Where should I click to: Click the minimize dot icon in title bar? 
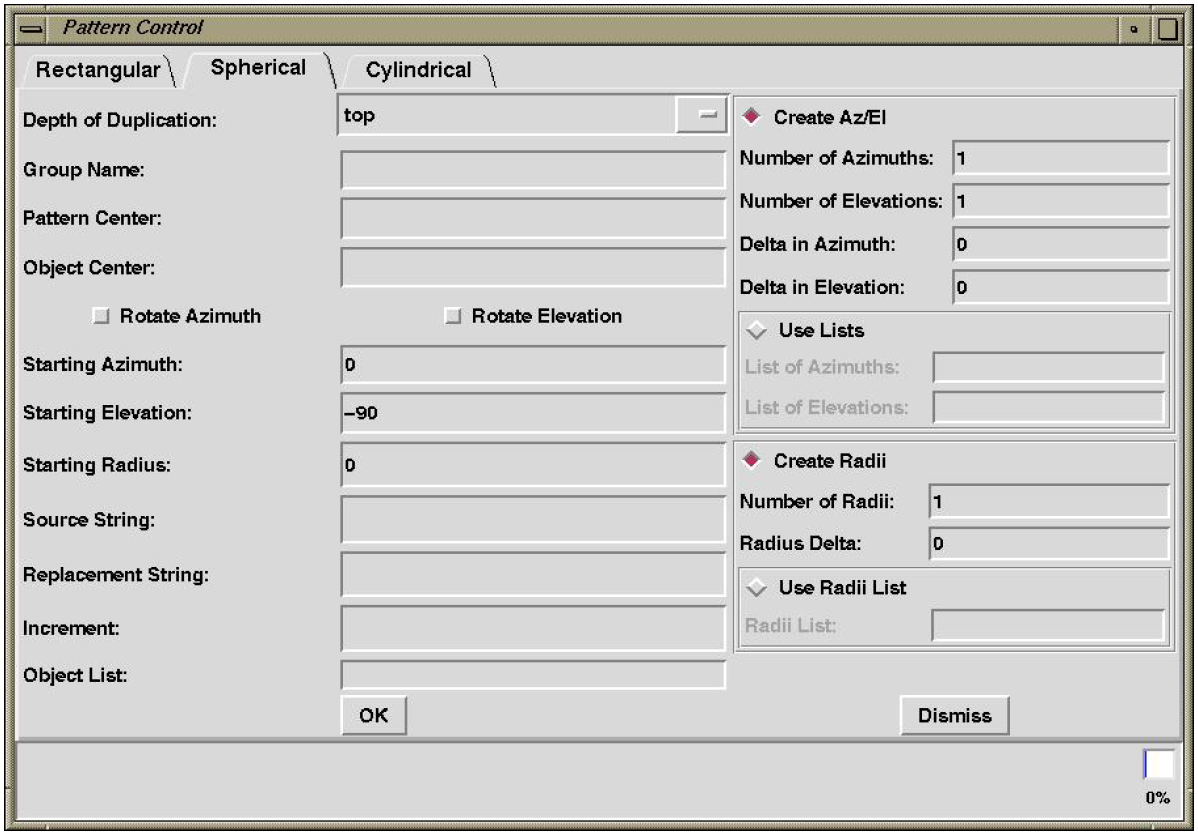[x=1134, y=29]
